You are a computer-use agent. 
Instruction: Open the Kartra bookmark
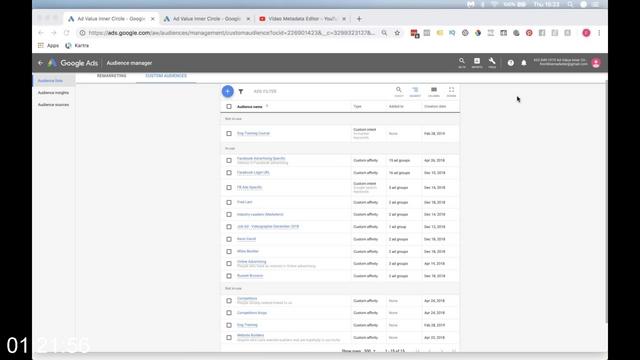77,45
